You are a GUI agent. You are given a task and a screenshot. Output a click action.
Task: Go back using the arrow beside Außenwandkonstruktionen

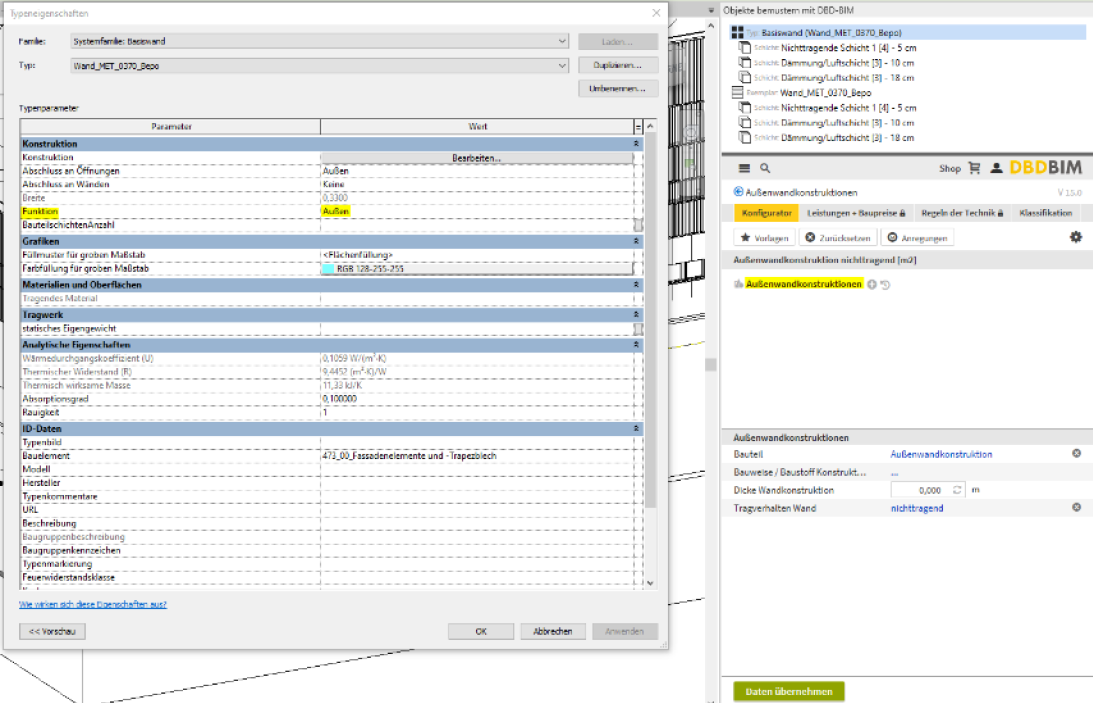(x=739, y=192)
